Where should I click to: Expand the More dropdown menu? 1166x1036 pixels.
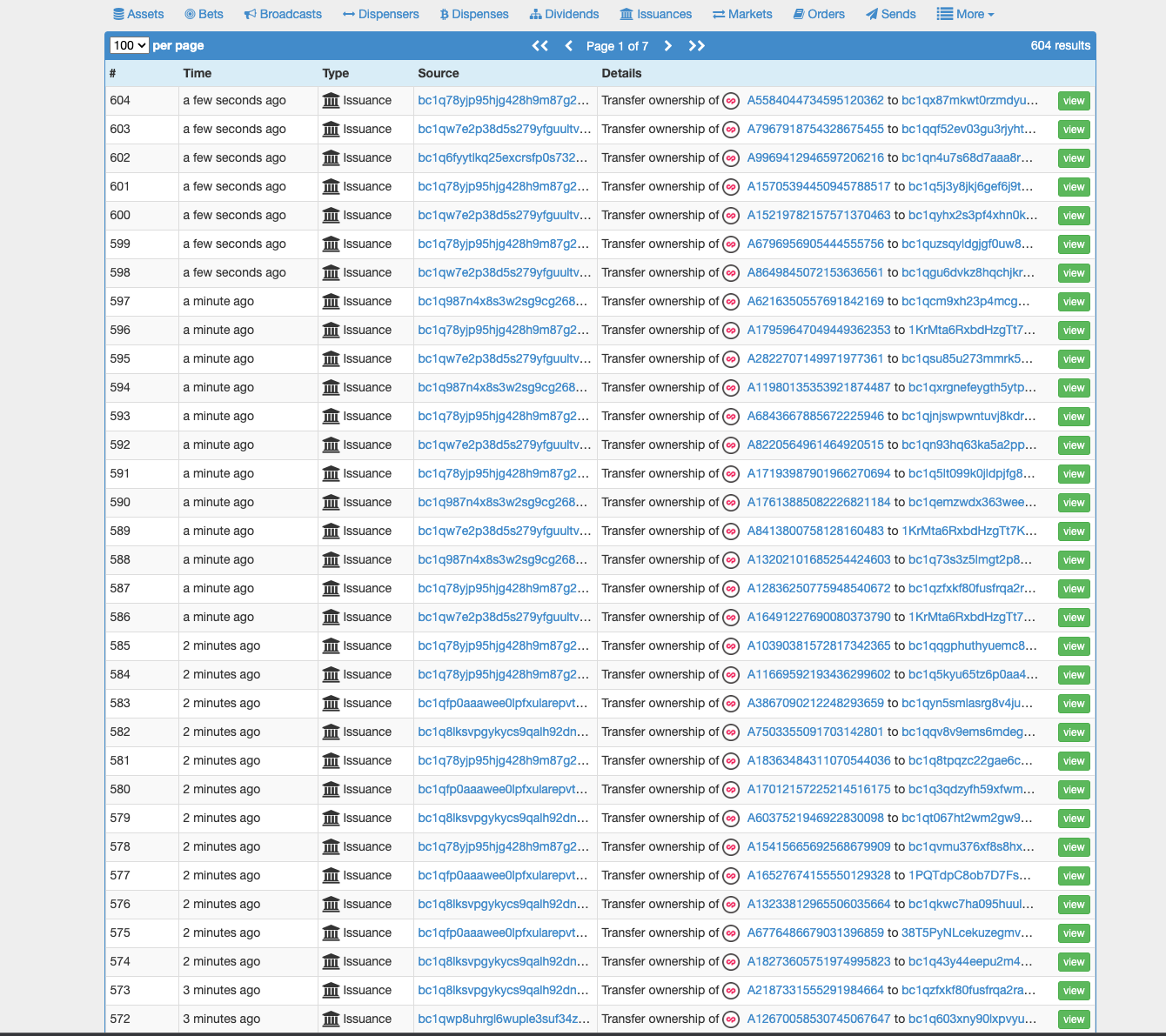965,14
